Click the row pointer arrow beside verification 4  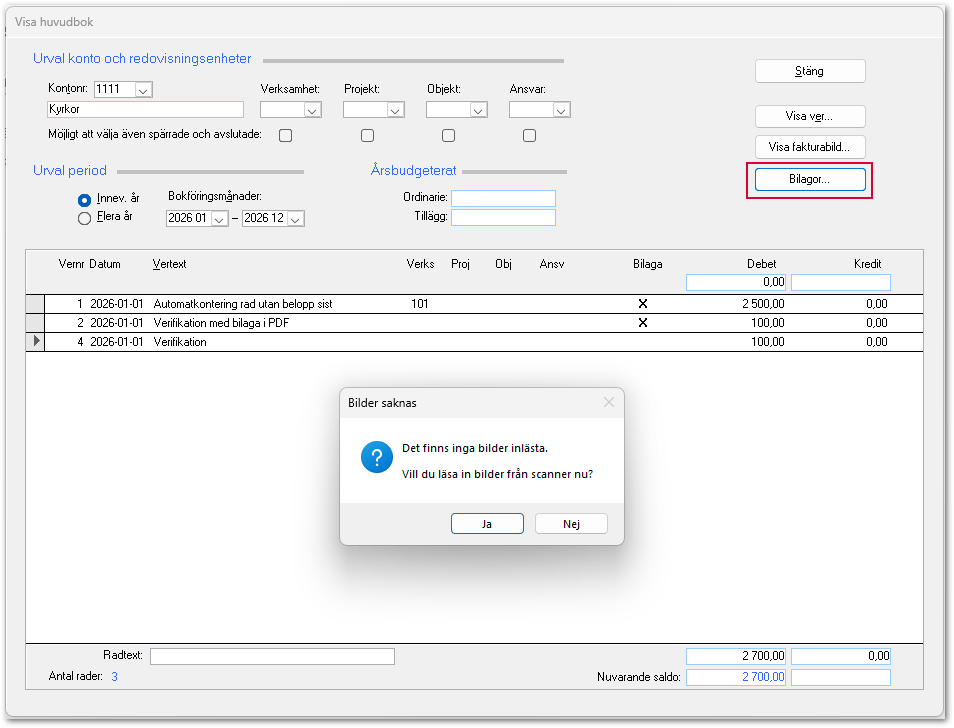point(37,341)
